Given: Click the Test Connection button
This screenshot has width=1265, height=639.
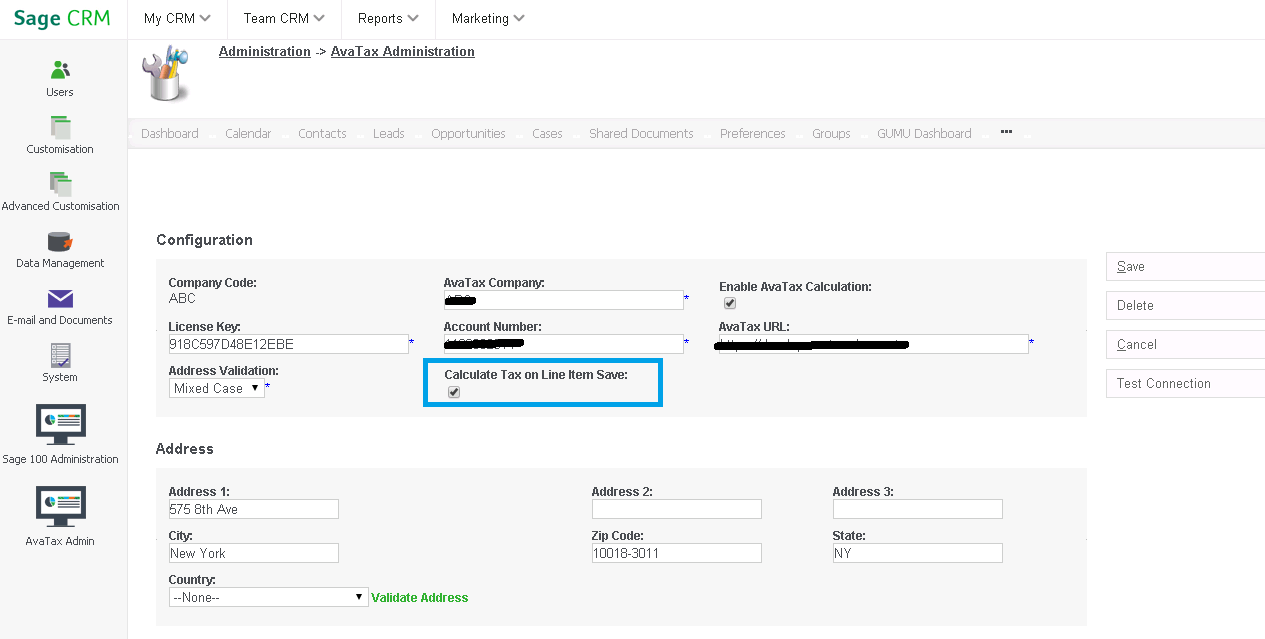Looking at the screenshot, I should pos(1185,384).
